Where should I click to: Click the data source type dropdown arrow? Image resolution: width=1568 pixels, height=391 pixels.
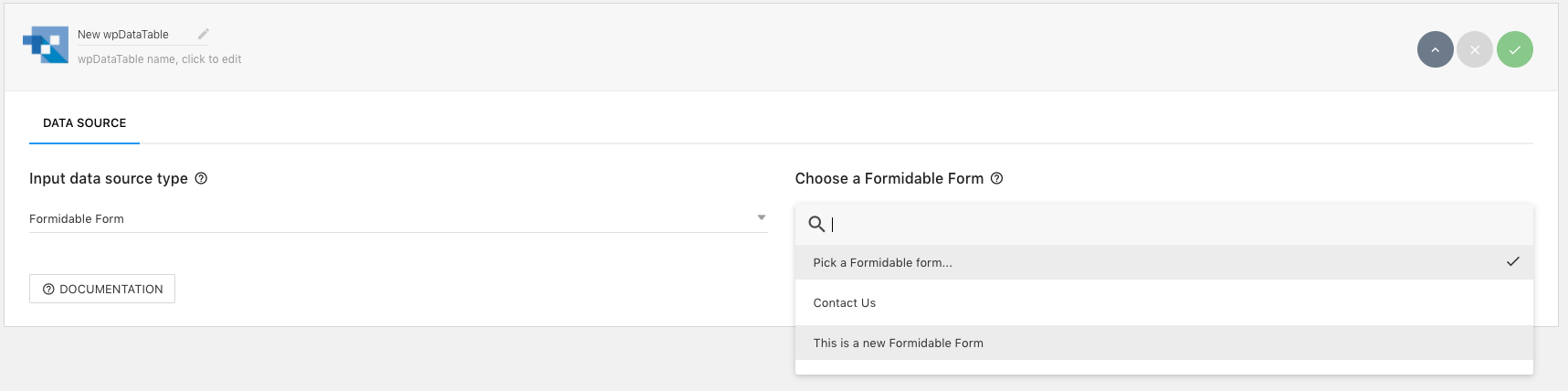tap(761, 217)
